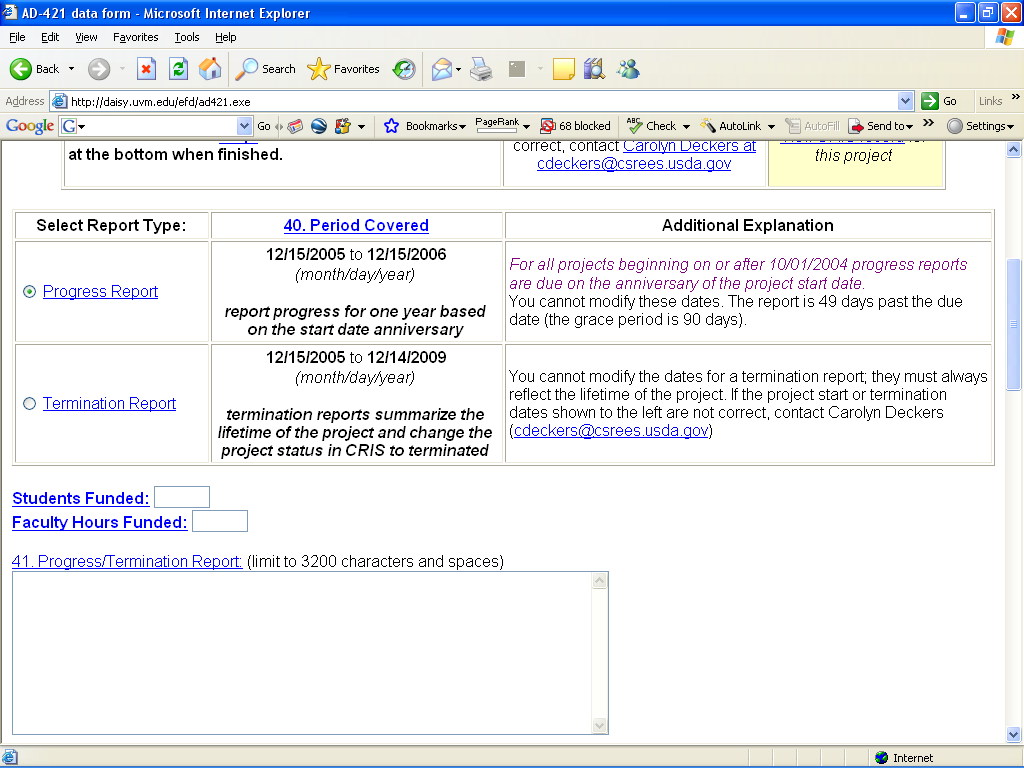
Task: Open the Tools menu
Action: (187, 37)
